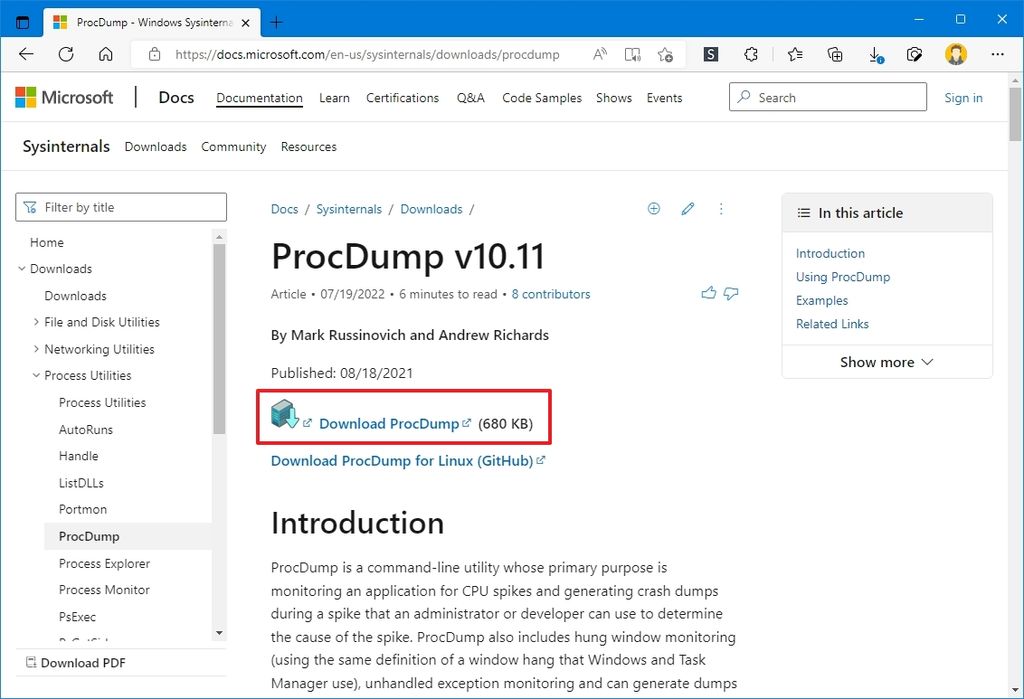This screenshot has height=699, width=1024.
Task: Open the Collections icon in the toolbar
Action: (834, 54)
